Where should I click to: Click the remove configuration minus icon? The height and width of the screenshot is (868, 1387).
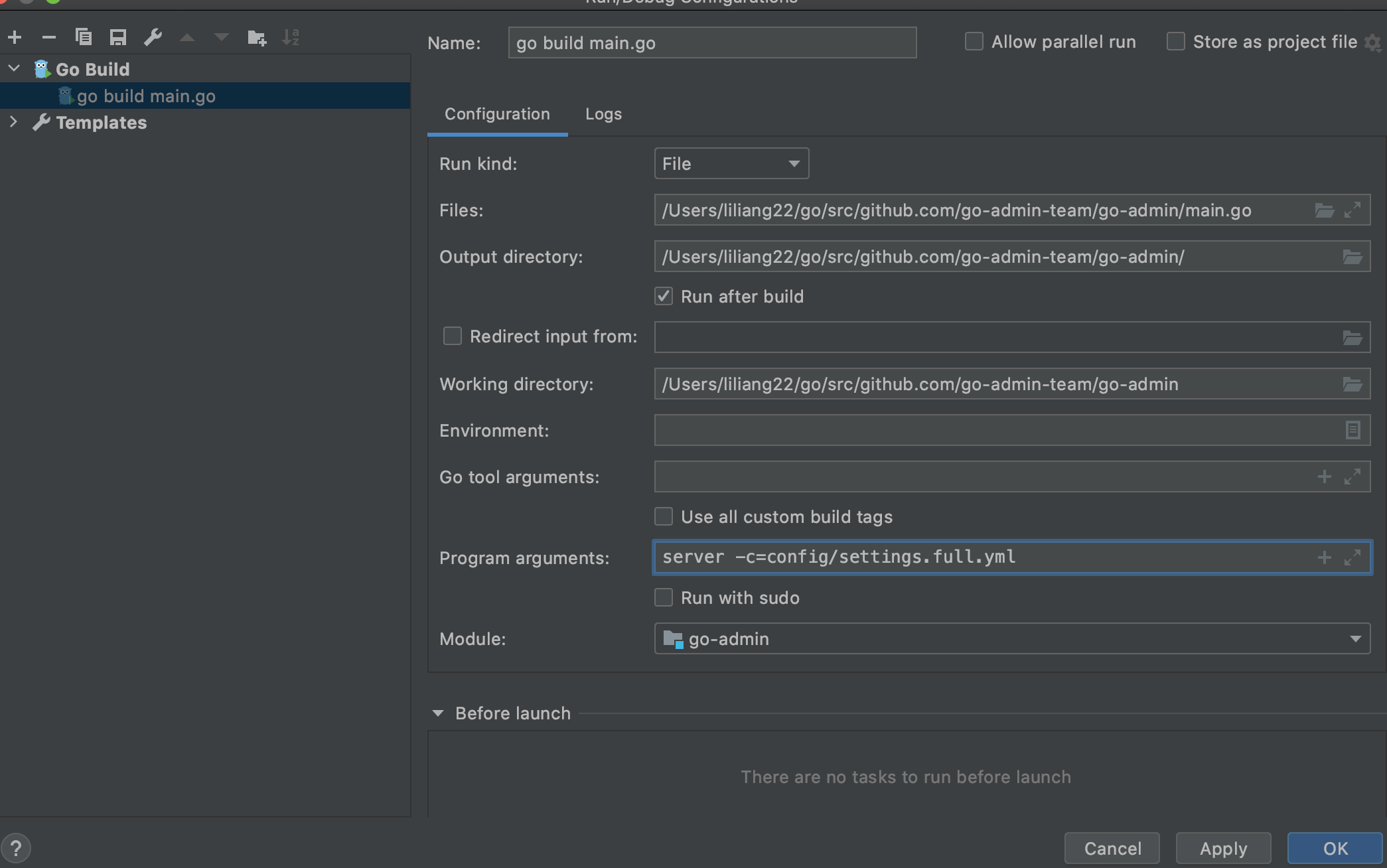[49, 37]
